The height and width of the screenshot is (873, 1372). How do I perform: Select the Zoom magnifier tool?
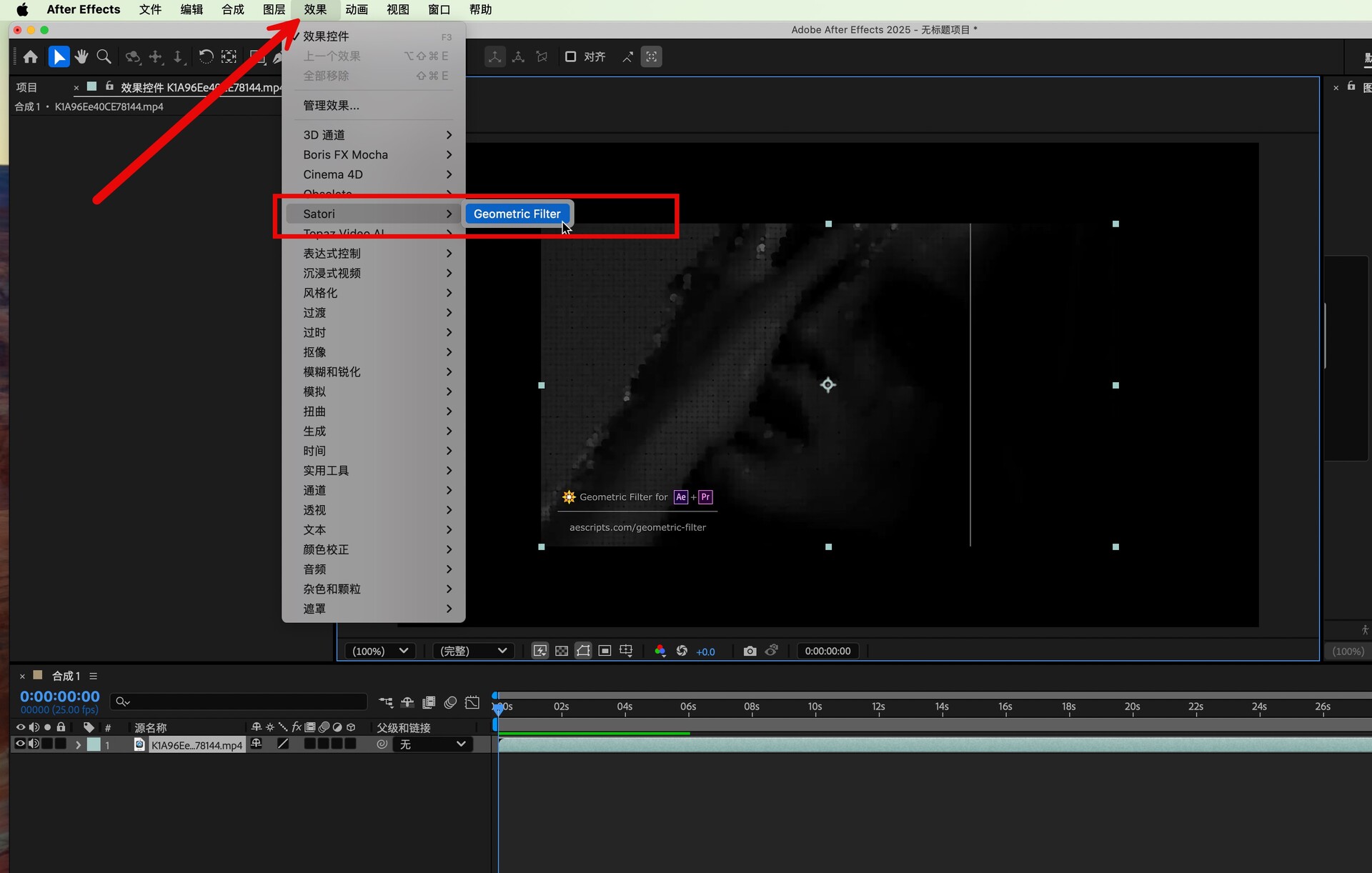[104, 56]
